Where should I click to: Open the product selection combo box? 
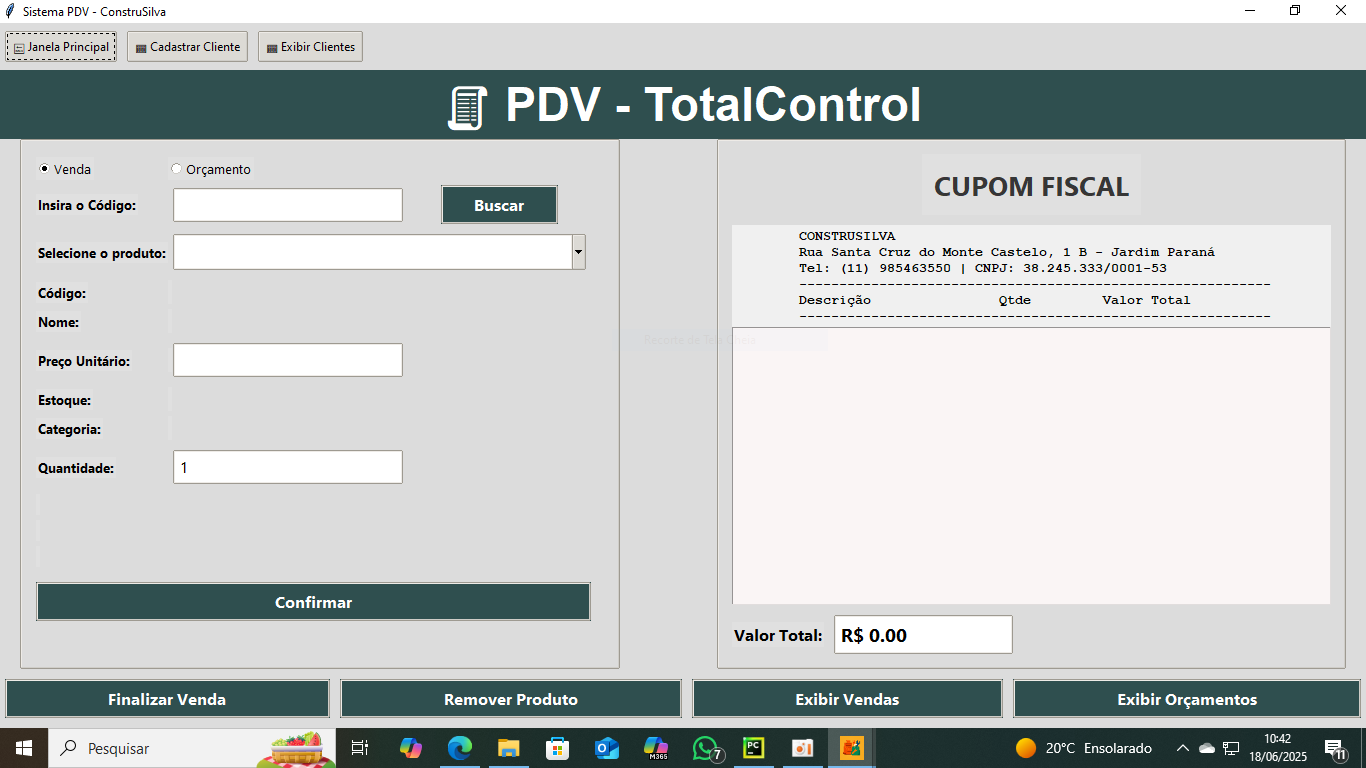pos(372,252)
